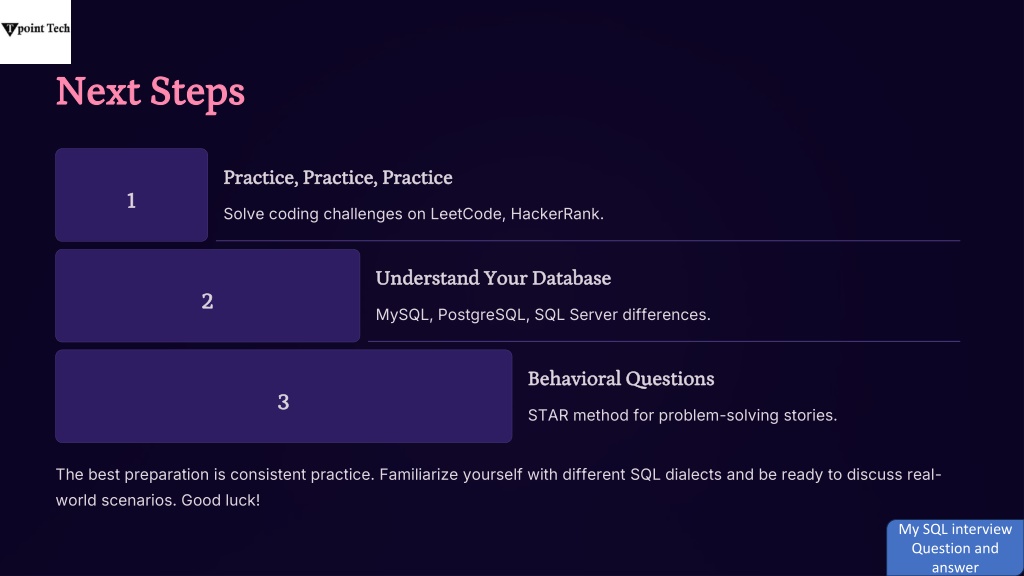Click the step 2 number box
This screenshot has width=1024, height=576.
click(x=208, y=295)
